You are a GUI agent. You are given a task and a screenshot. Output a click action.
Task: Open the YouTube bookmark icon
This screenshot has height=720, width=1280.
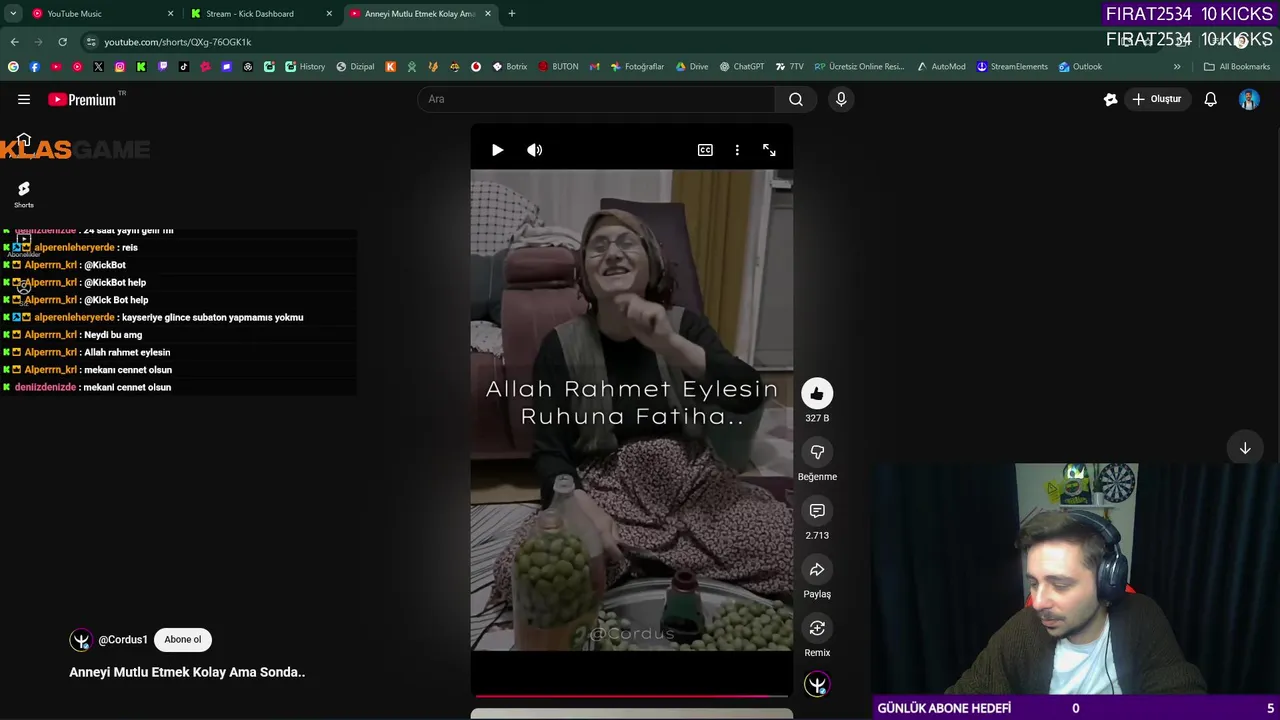click(x=56, y=67)
